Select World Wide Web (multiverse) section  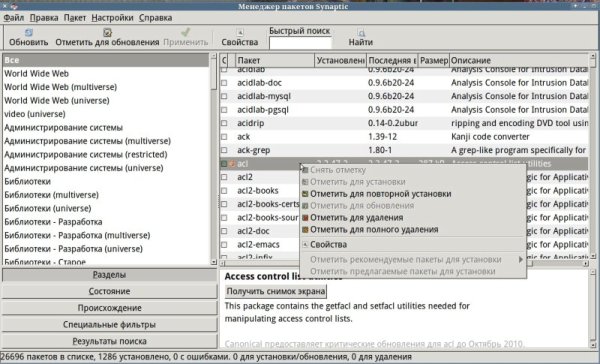coord(106,87)
